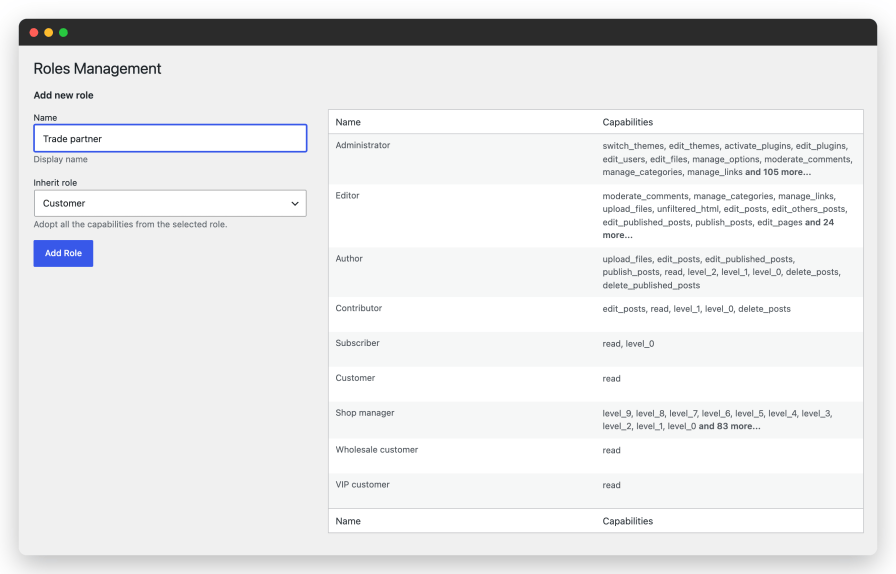
Task: Click the Capabilities column header at table top
Action: pos(627,122)
